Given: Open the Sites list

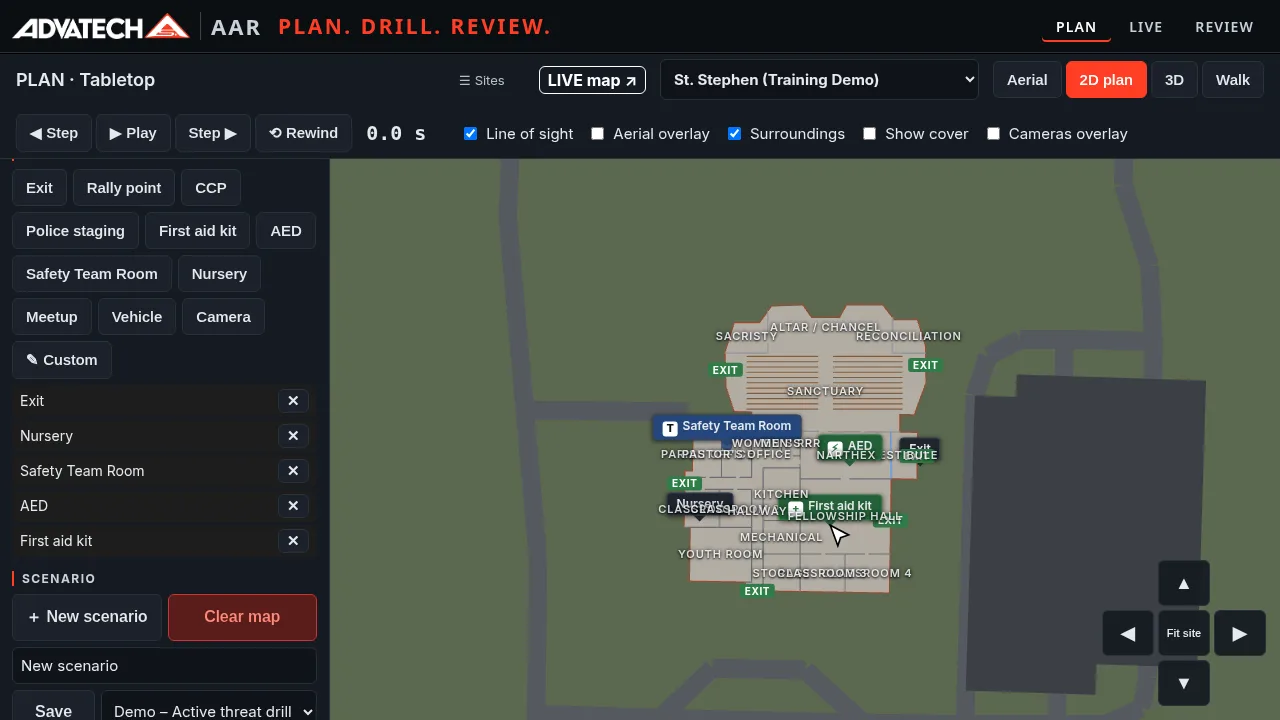Looking at the screenshot, I should (x=482, y=80).
